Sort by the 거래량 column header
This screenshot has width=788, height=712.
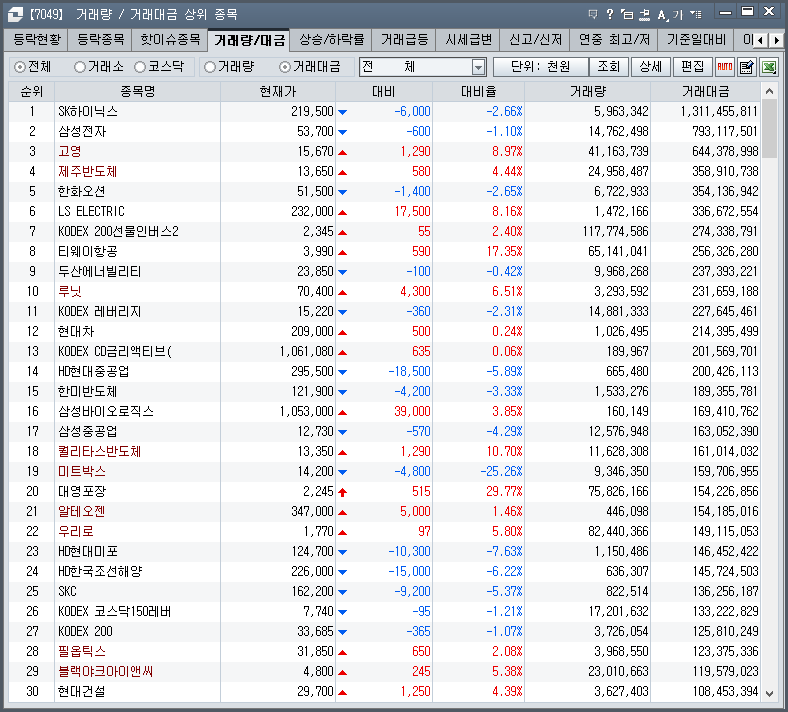pyautogui.click(x=587, y=91)
